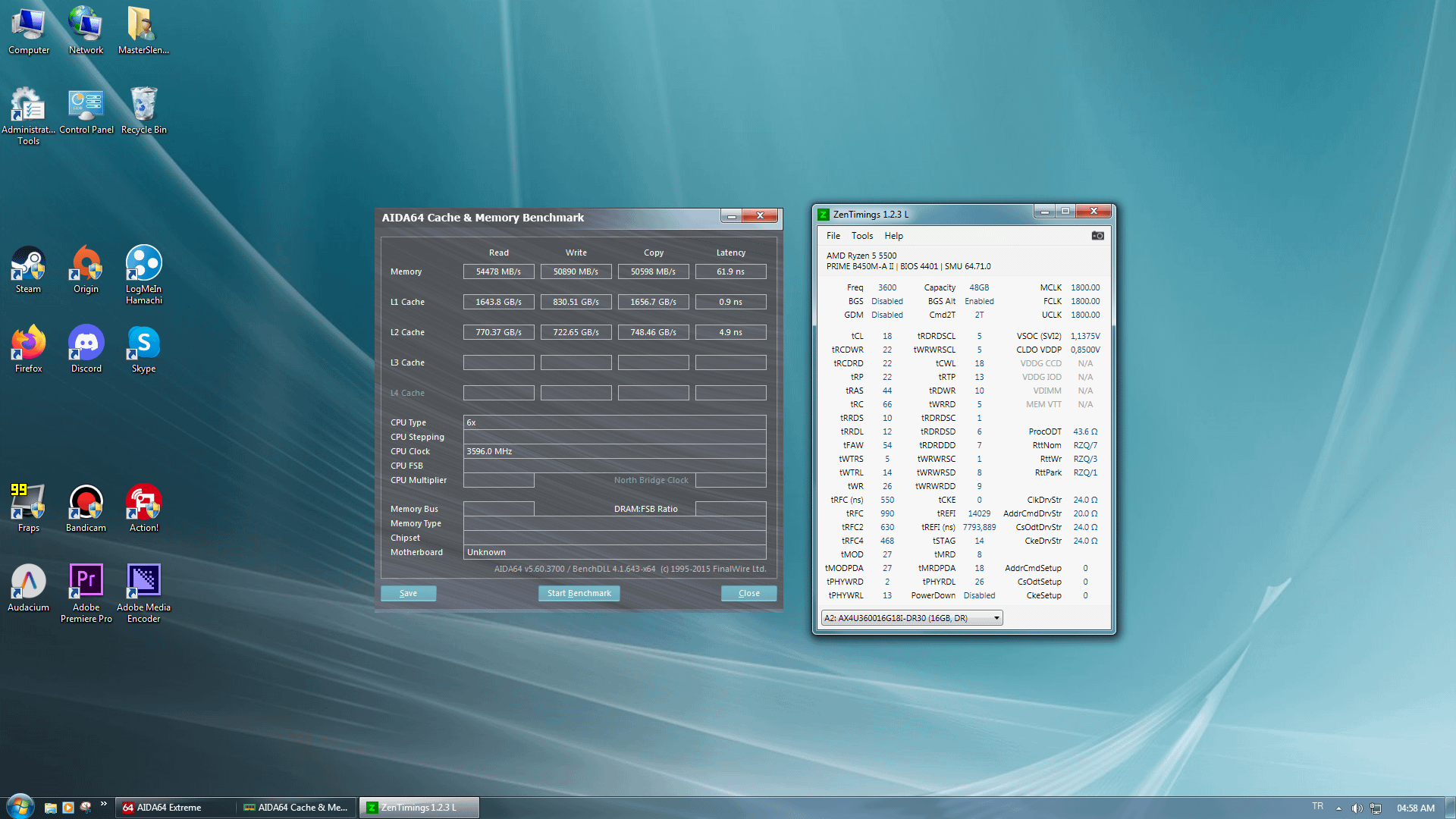Open the Help menu in ZenTimings
Image resolution: width=1456 pixels, height=819 pixels.
pos(894,236)
